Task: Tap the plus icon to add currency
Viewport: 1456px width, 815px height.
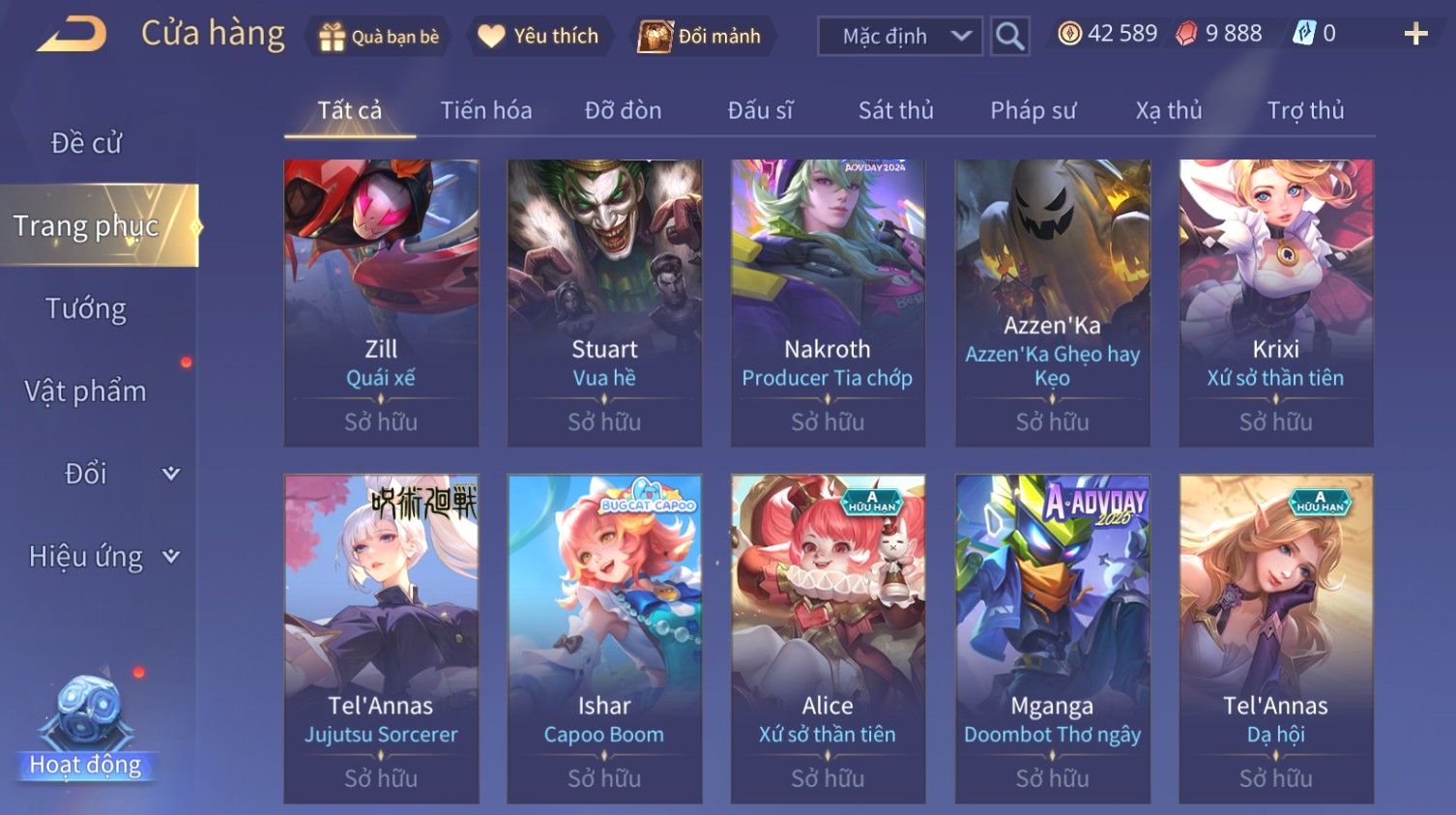Action: pyautogui.click(x=1415, y=34)
